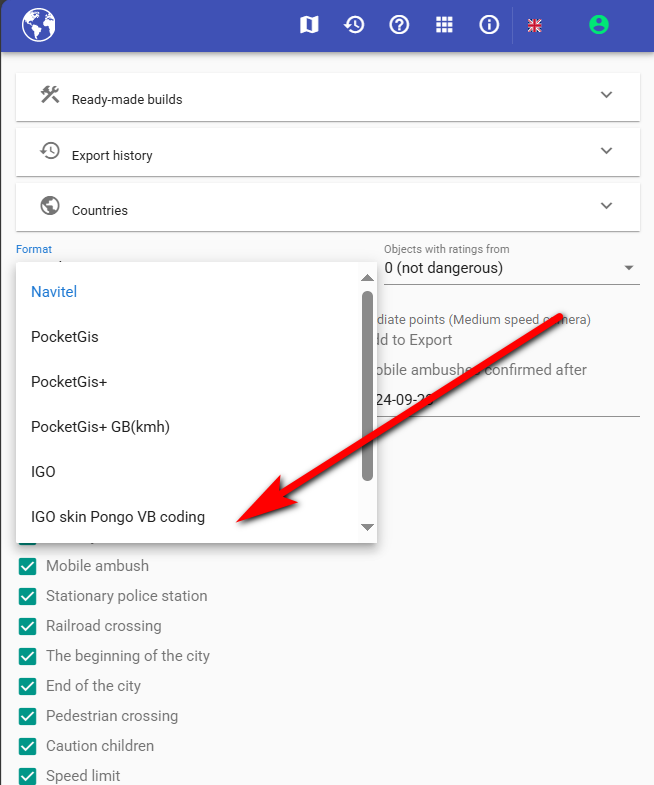Viewport: 654px width, 785px height.
Task: Open the Objects with ratings from dropdown
Action: [x=512, y=268]
